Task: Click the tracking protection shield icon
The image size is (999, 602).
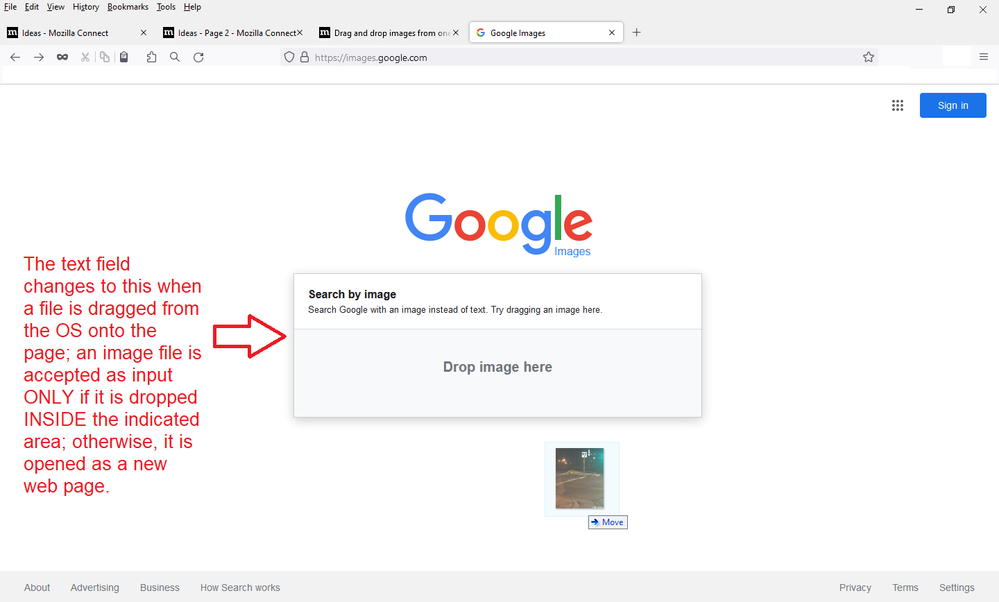Action: [x=290, y=58]
